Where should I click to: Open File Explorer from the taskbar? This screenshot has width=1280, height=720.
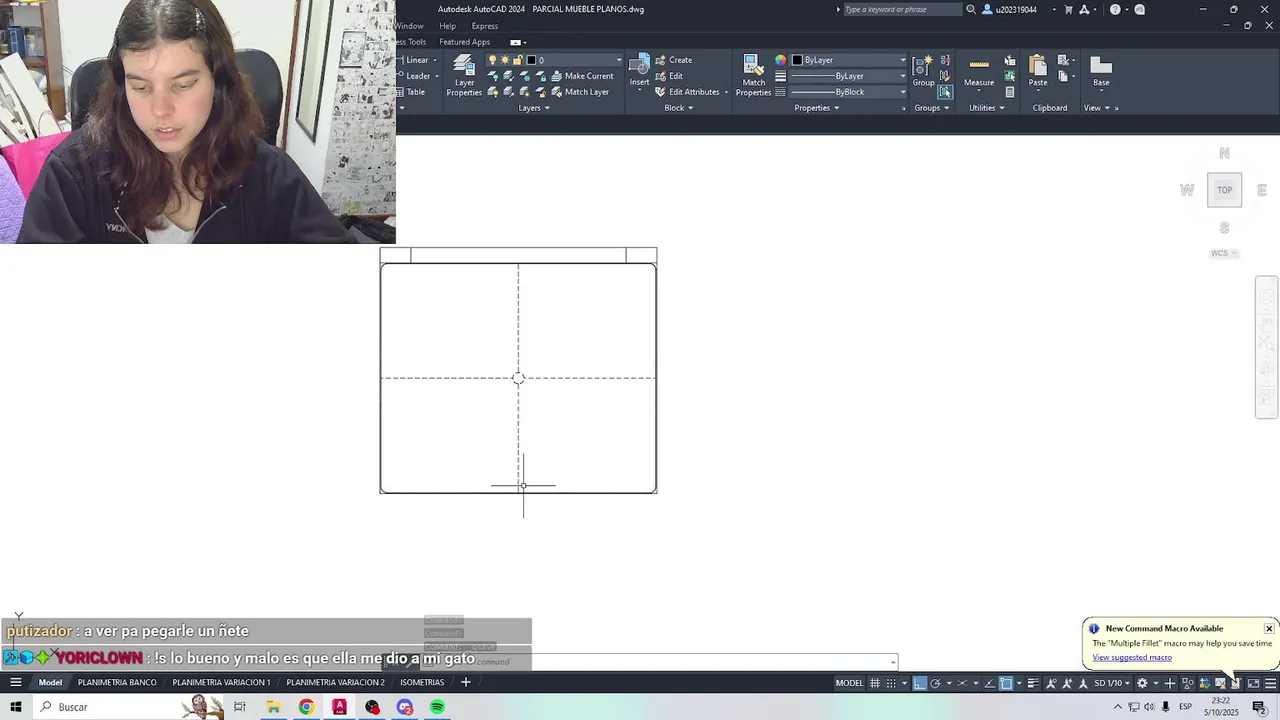click(x=273, y=707)
